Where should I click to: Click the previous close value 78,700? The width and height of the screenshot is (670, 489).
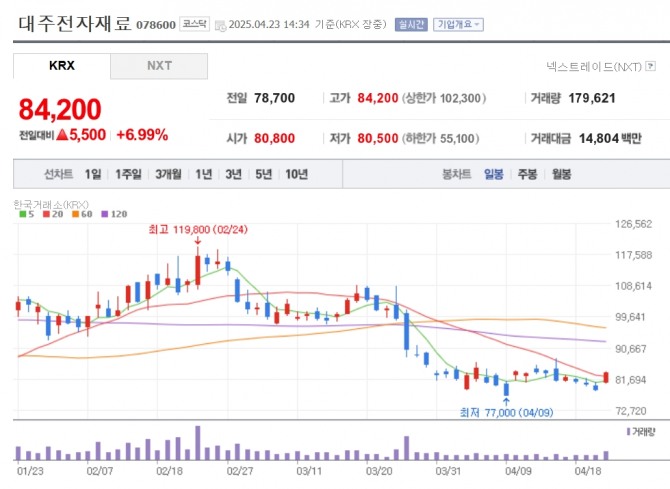[x=274, y=98]
